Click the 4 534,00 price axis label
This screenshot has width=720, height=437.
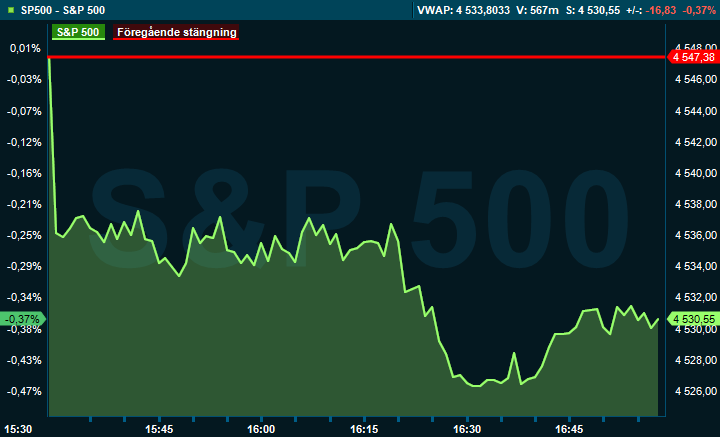tap(696, 266)
